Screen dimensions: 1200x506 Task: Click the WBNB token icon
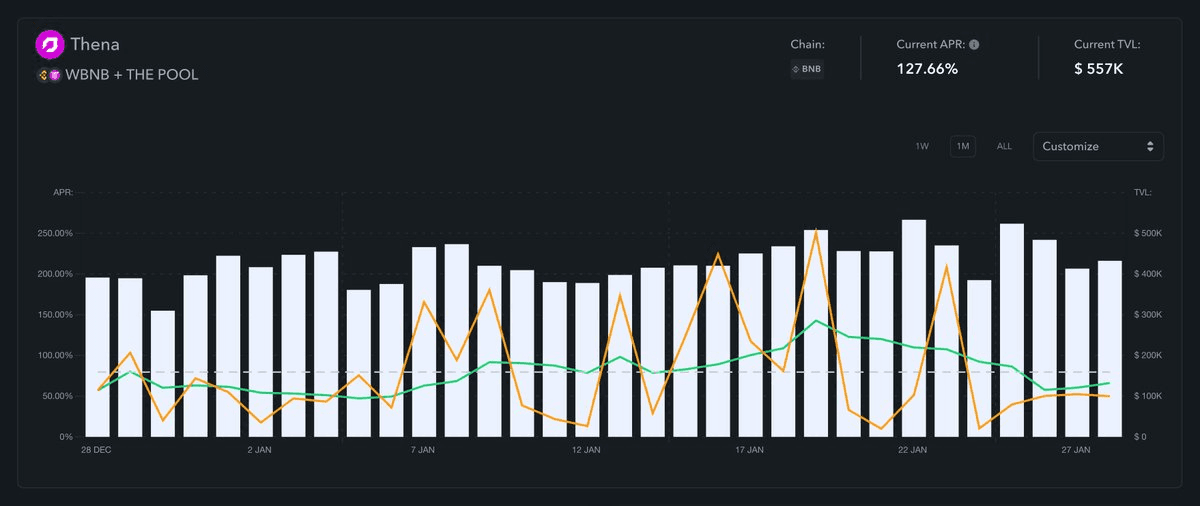pyautogui.click(x=42, y=75)
